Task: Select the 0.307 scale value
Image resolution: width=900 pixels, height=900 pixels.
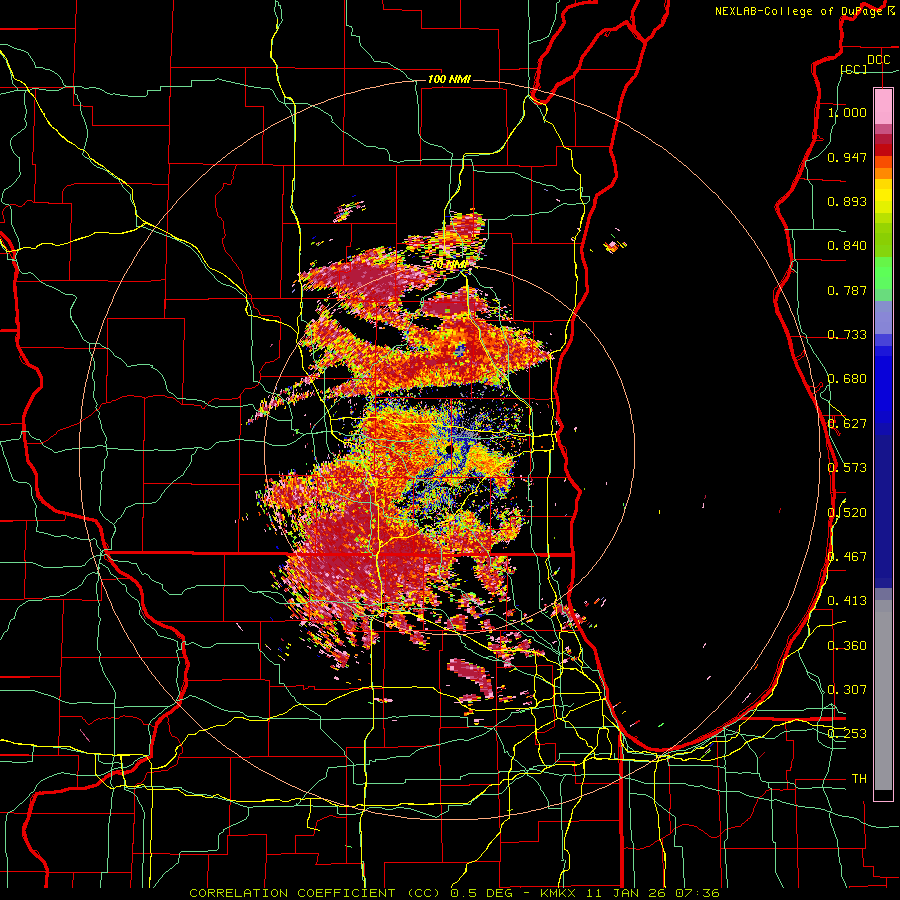Action: pyautogui.click(x=847, y=690)
